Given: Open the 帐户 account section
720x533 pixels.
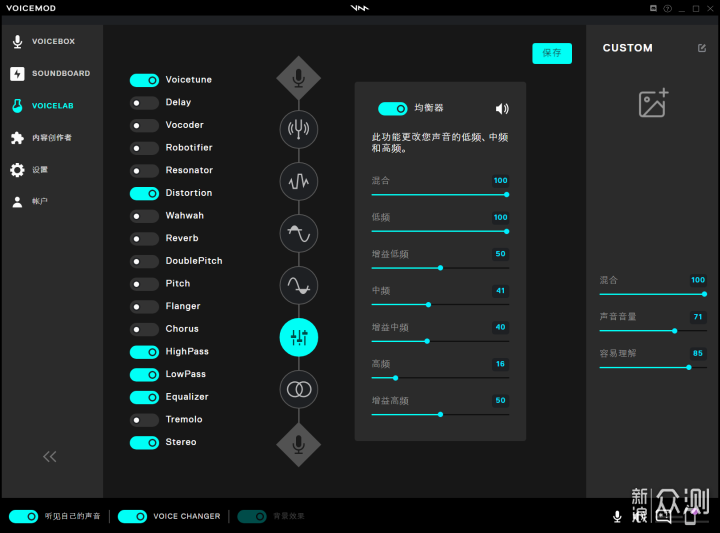Looking at the screenshot, I should click(x=40, y=201).
